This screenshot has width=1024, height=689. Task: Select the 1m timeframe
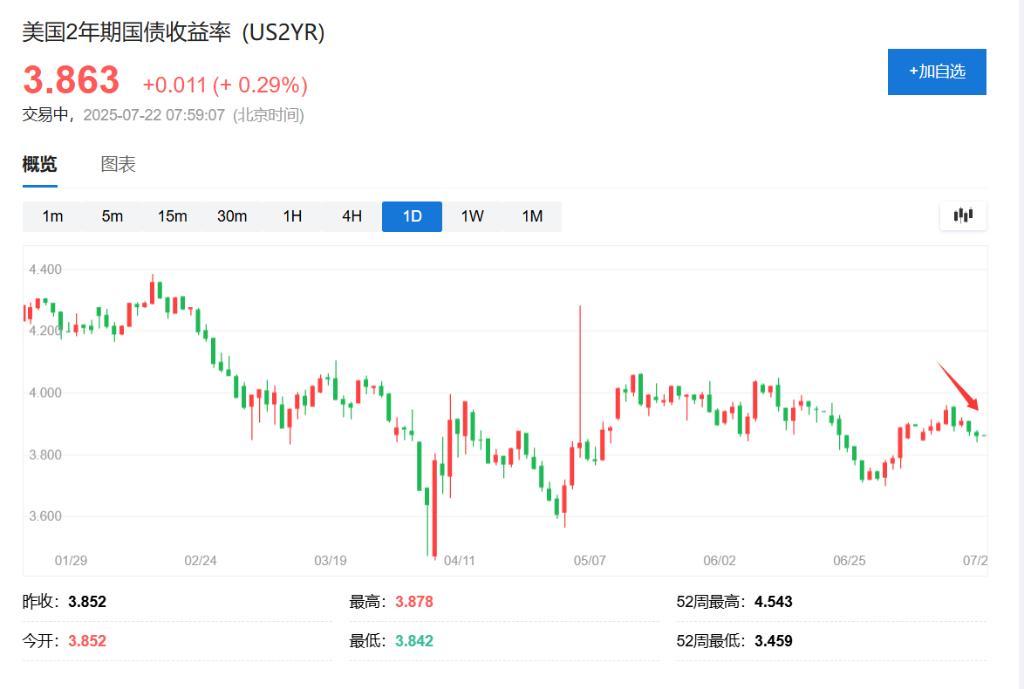(x=52, y=215)
